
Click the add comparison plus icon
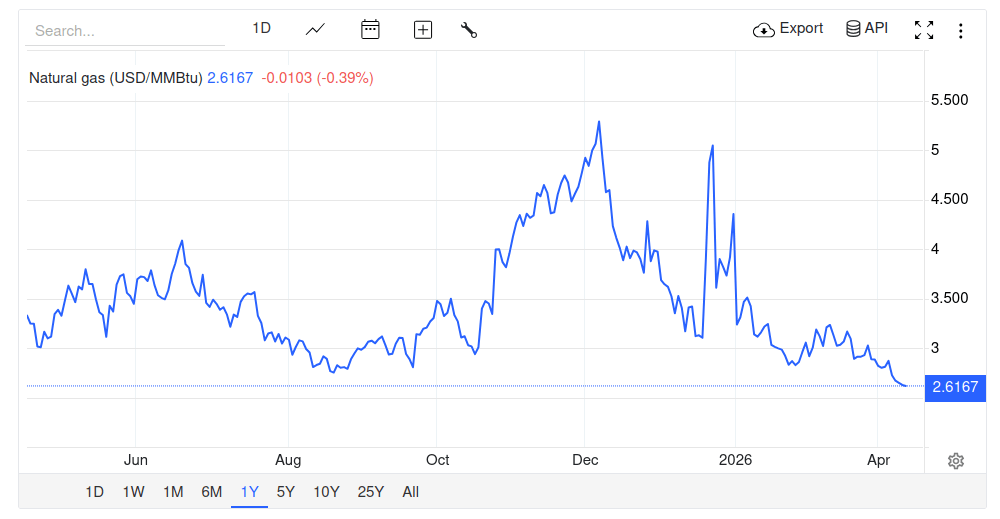point(423,29)
